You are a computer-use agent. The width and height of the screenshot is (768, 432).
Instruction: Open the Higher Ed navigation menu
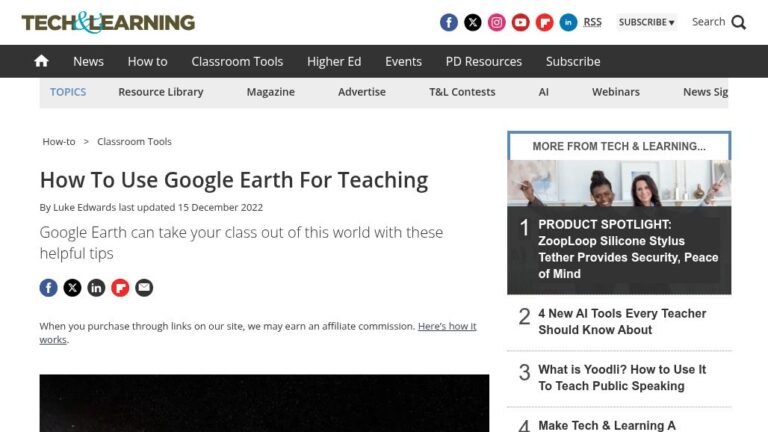[x=334, y=61]
